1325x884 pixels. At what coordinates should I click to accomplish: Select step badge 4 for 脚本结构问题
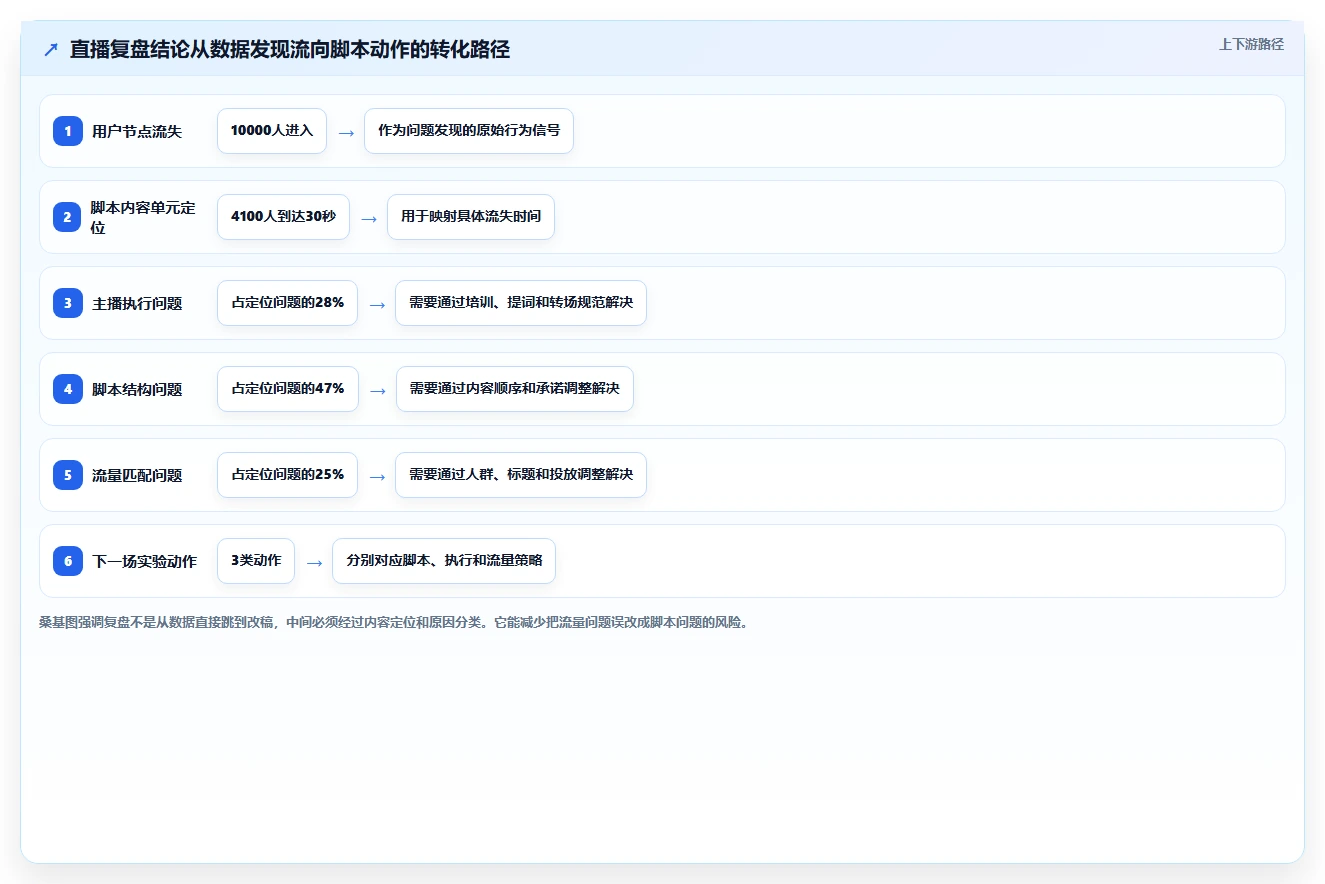68,389
